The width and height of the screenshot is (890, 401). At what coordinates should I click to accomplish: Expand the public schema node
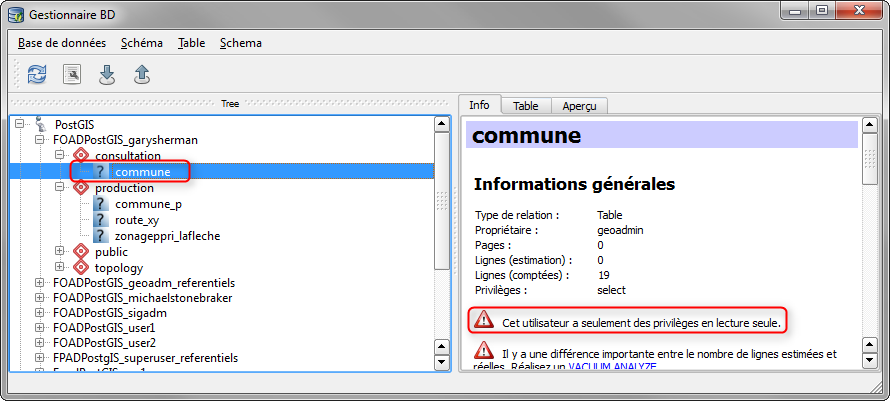coord(60,252)
